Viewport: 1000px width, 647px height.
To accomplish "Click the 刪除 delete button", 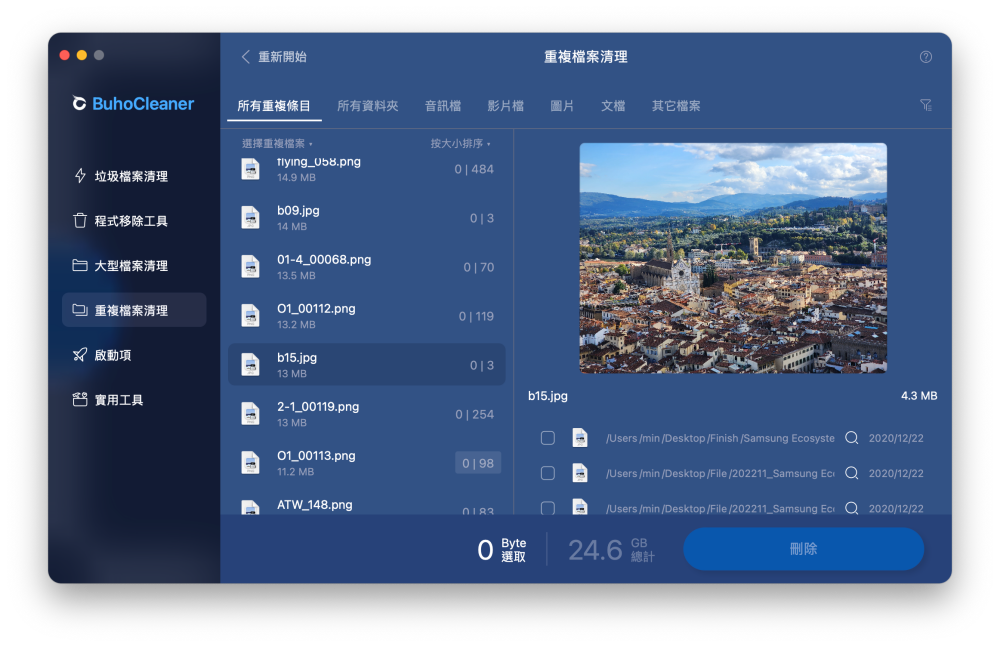I will (x=804, y=549).
